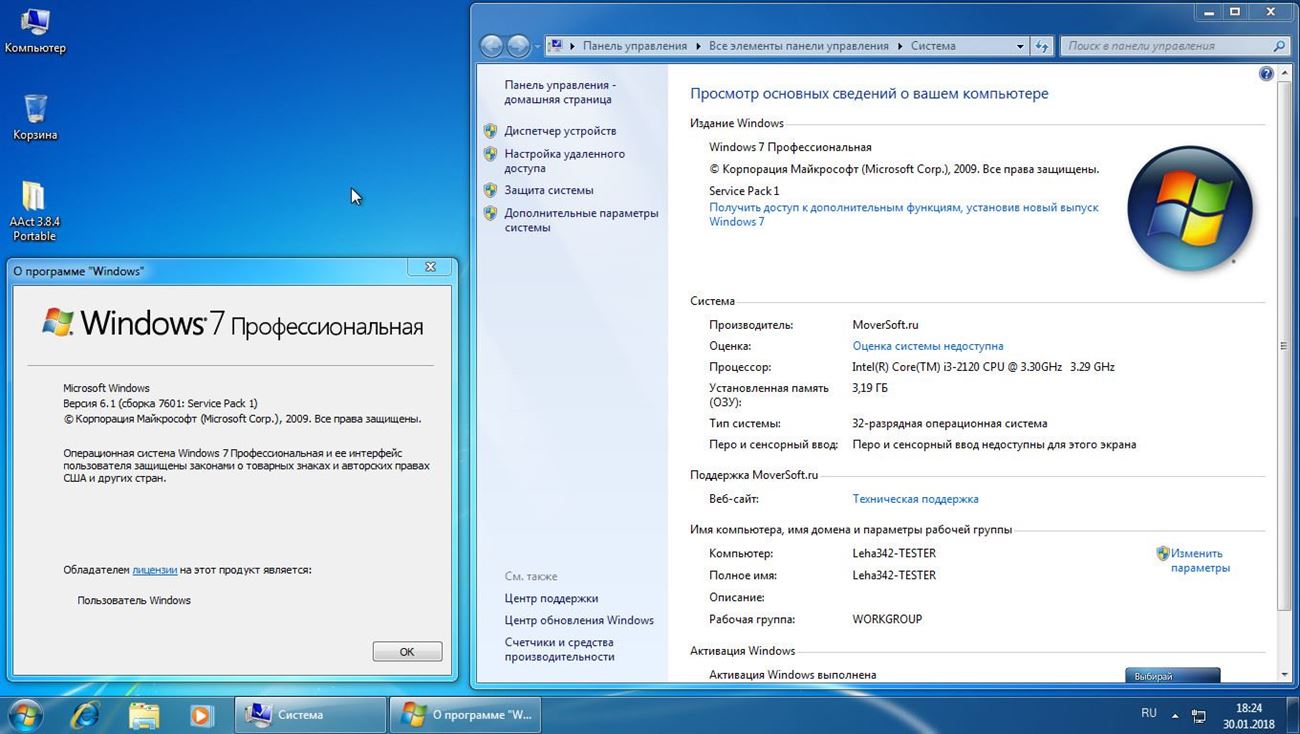Switch to Система taskbar button
Screen dimensions: 1300x734
tap(311, 715)
